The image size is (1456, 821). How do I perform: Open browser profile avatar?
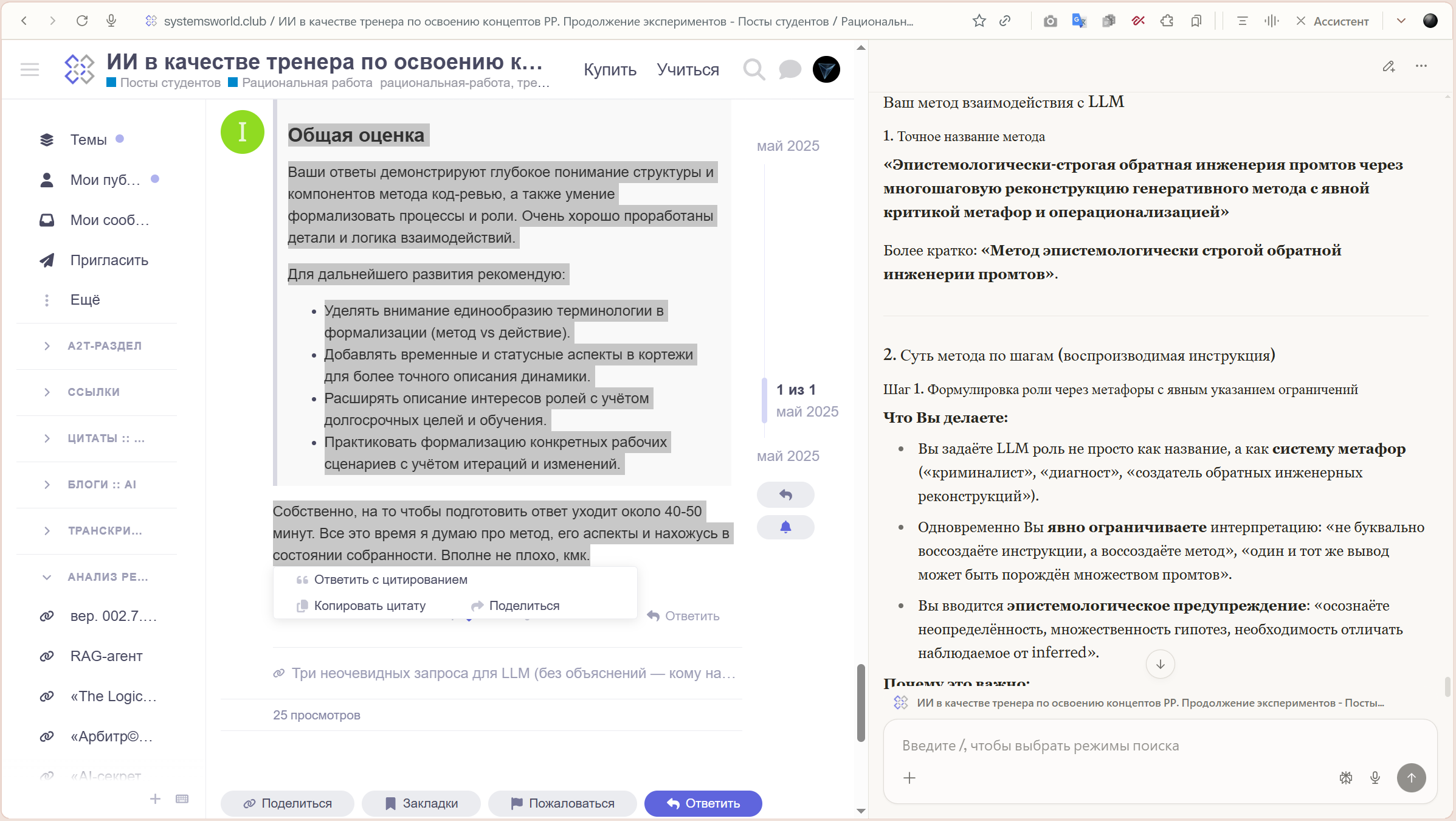coord(1430,21)
